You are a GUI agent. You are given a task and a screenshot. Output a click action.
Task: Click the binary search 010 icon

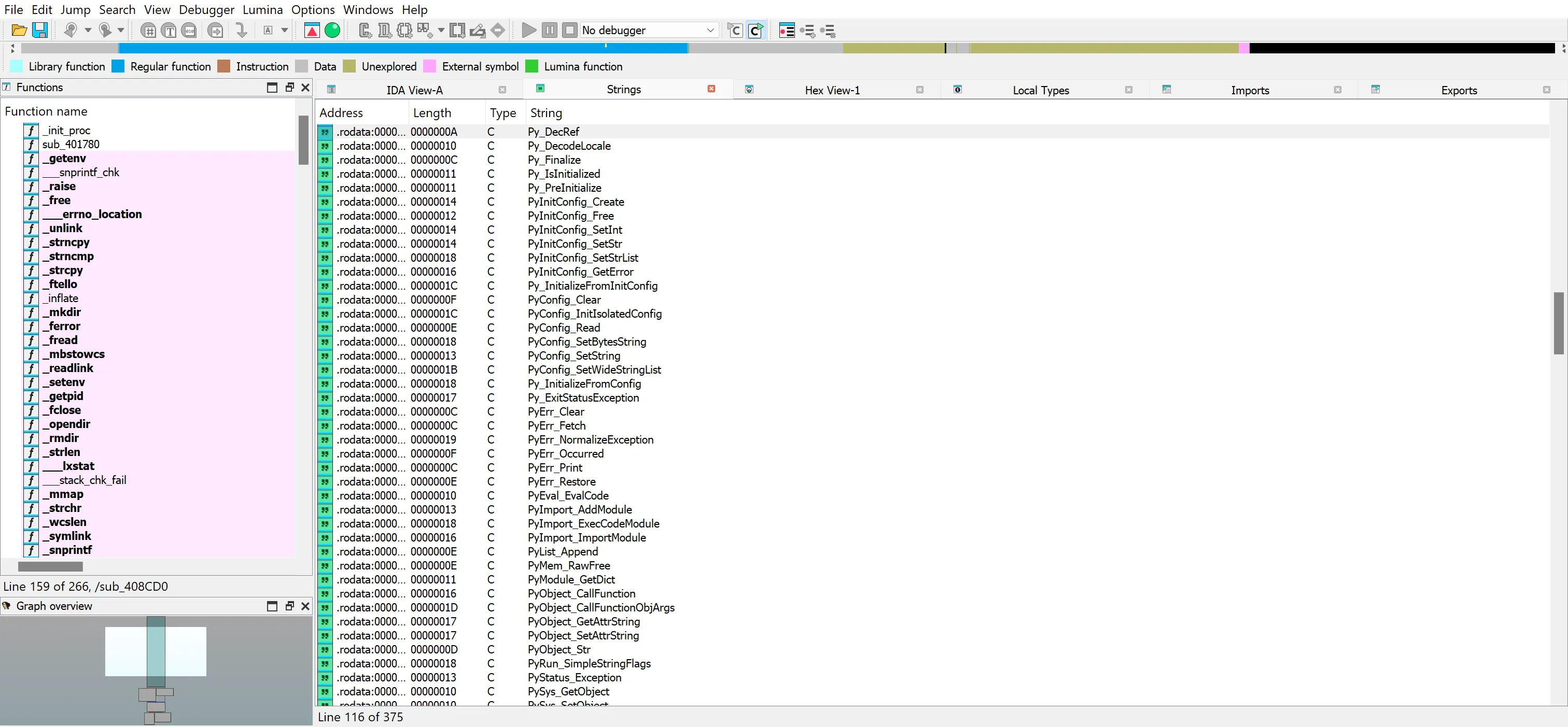click(189, 30)
